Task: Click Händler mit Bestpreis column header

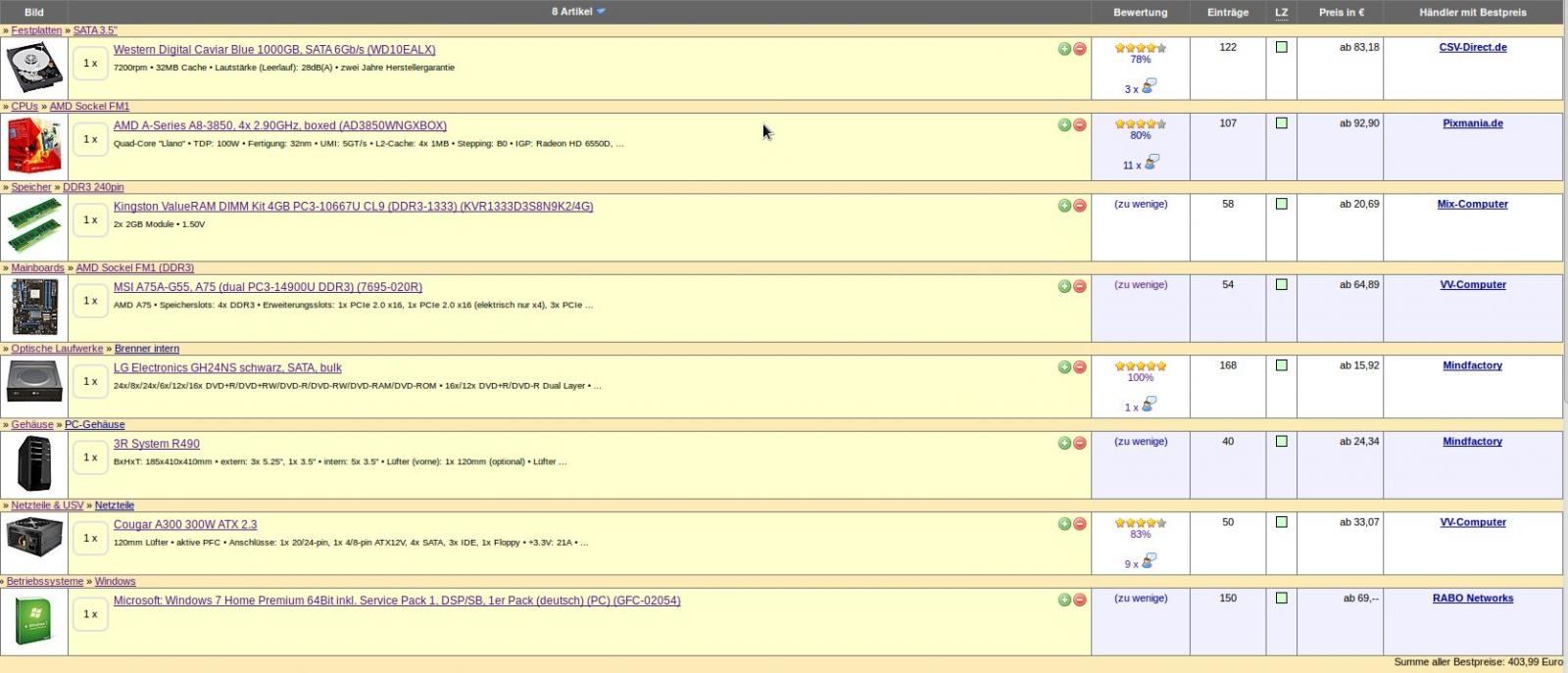Action: click(1472, 12)
